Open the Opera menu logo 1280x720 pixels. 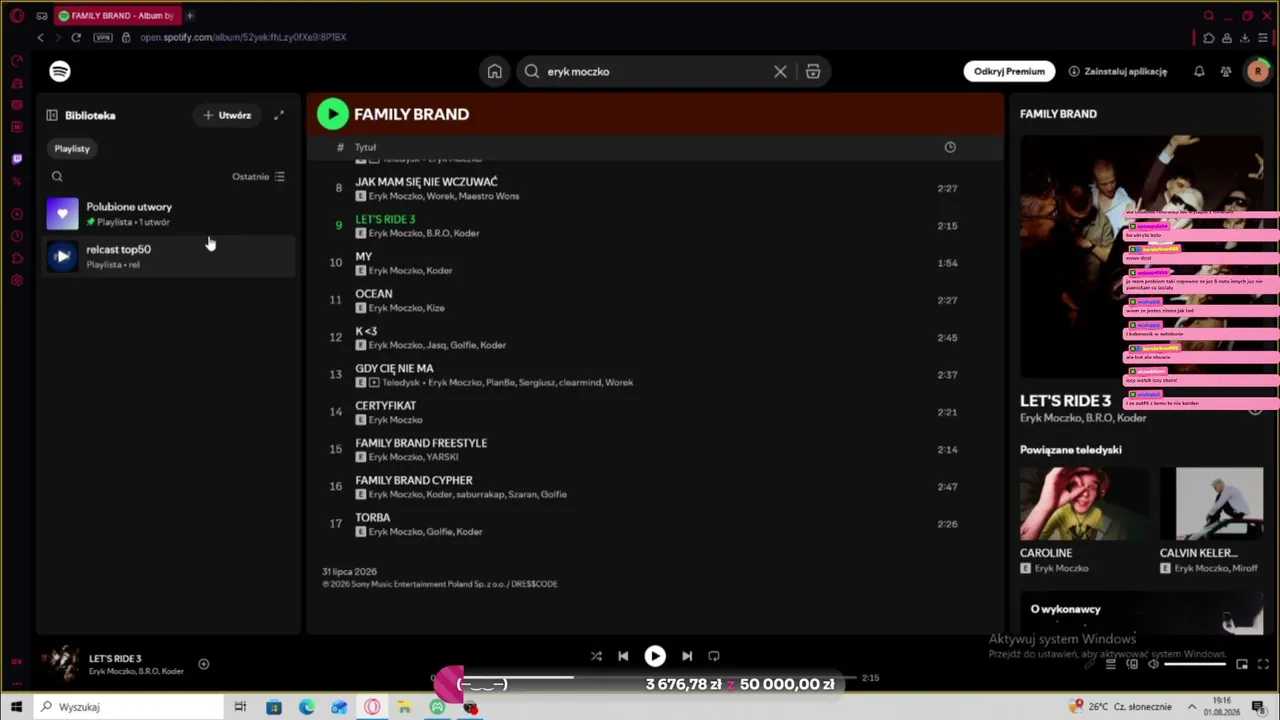click(x=16, y=16)
